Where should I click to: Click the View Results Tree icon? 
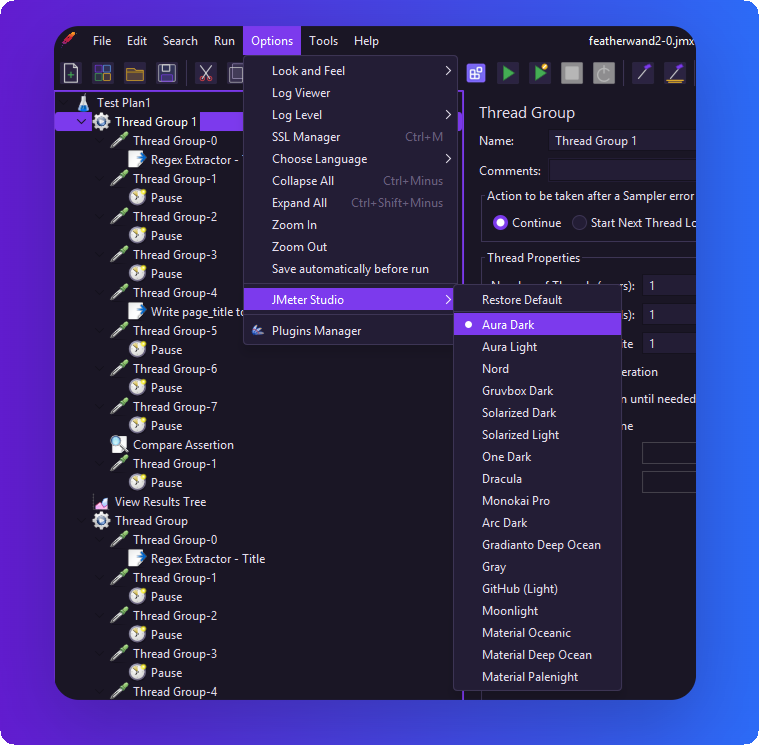[101, 502]
